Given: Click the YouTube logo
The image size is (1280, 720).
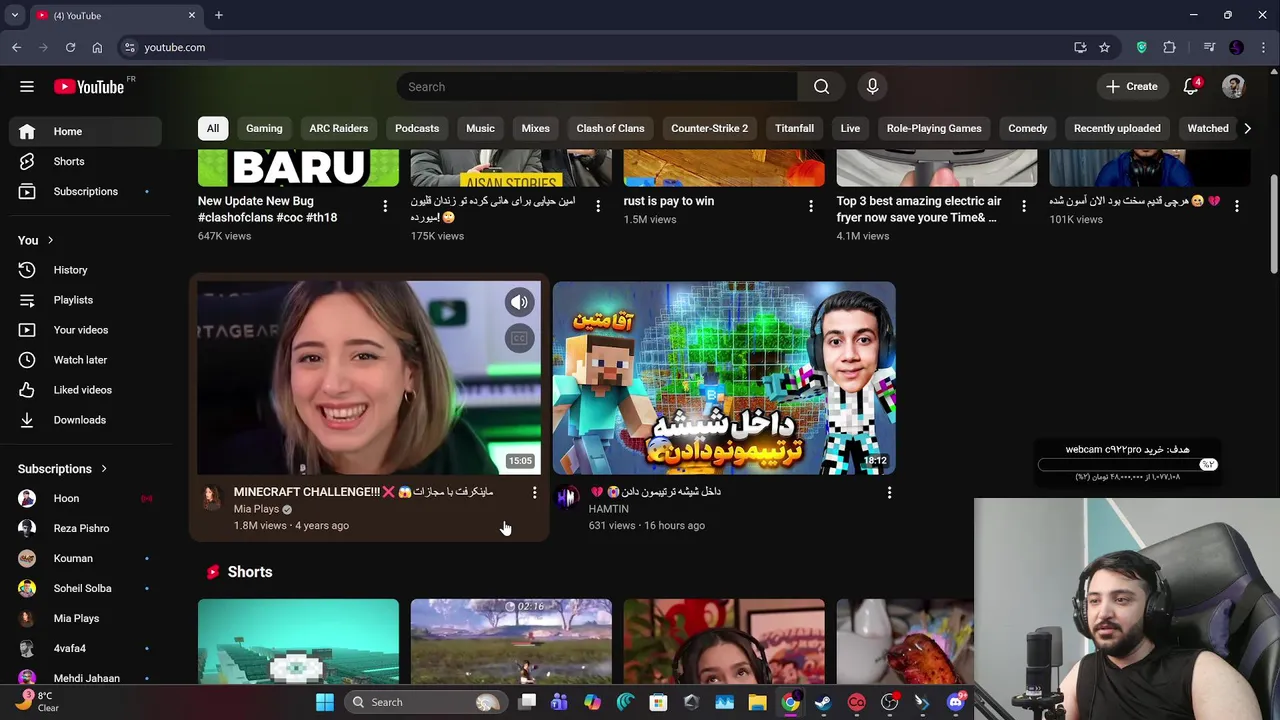Looking at the screenshot, I should pos(90,87).
